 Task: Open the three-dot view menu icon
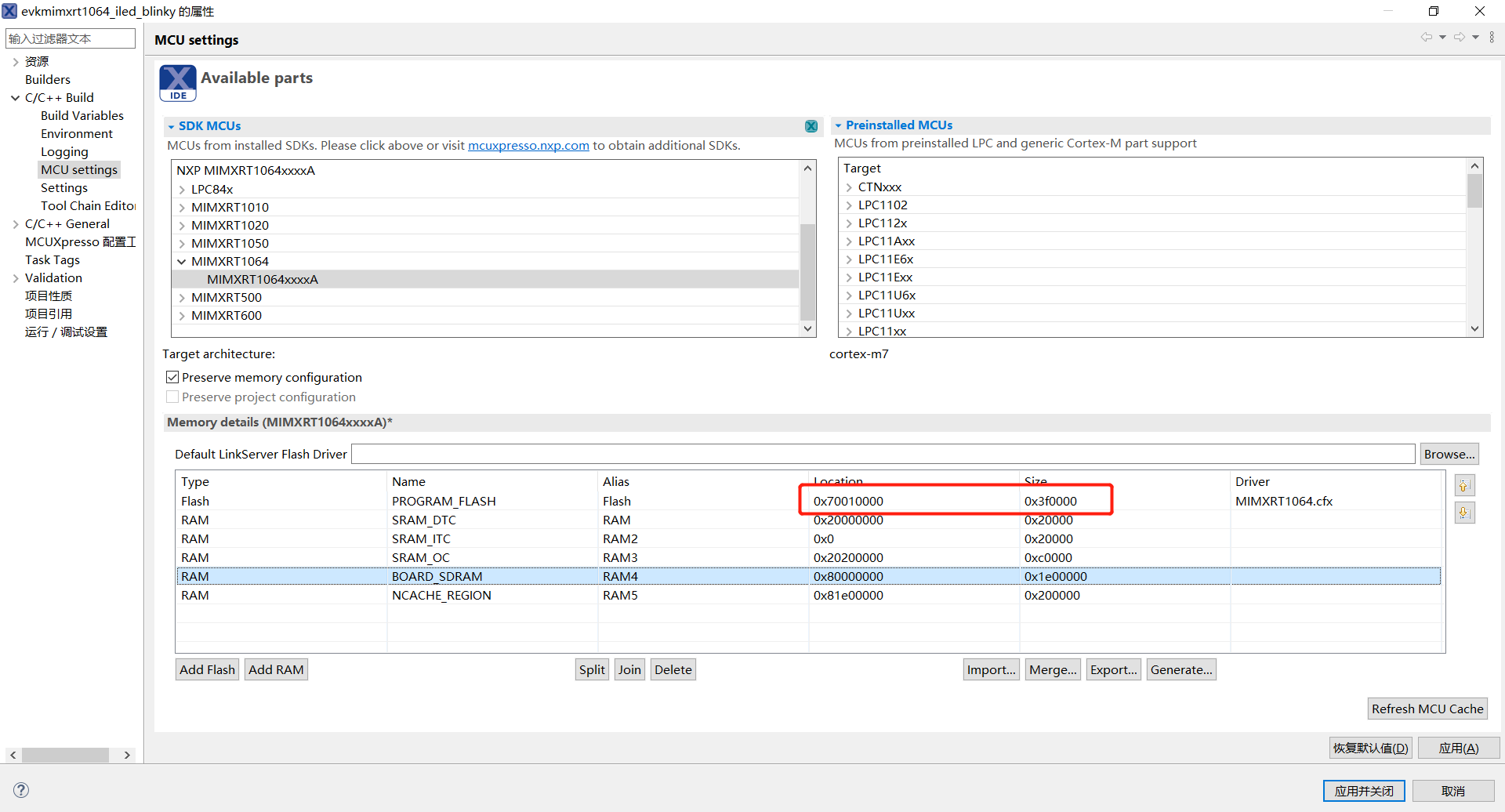coord(1492,37)
